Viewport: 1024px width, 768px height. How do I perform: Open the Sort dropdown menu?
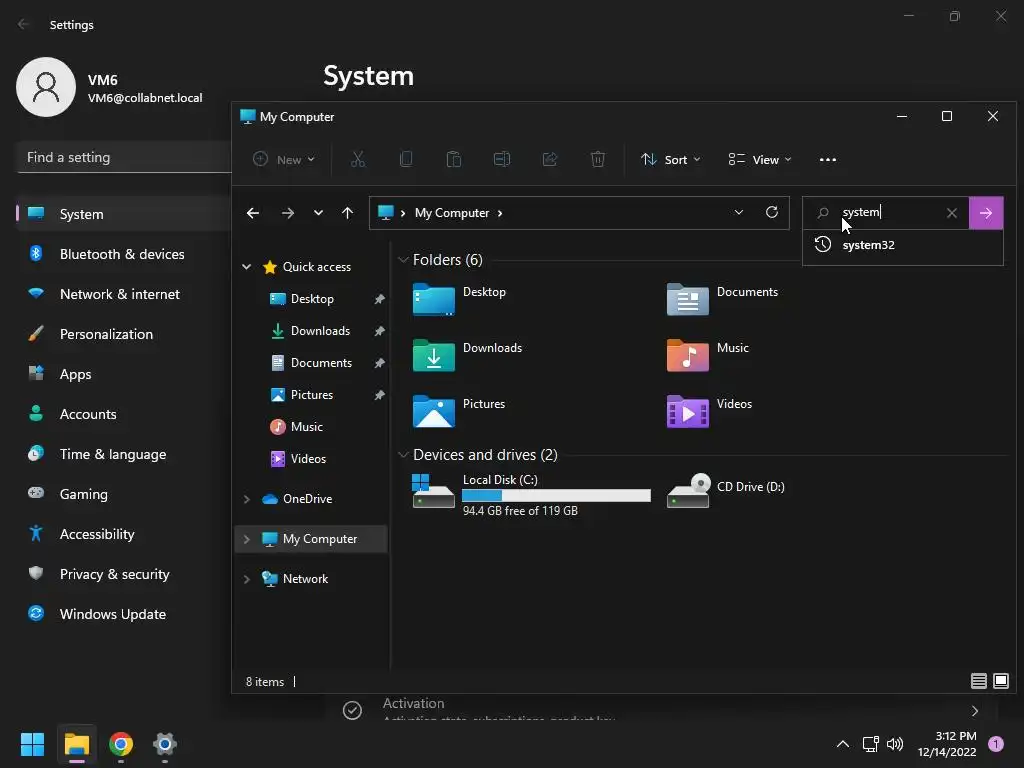(671, 159)
